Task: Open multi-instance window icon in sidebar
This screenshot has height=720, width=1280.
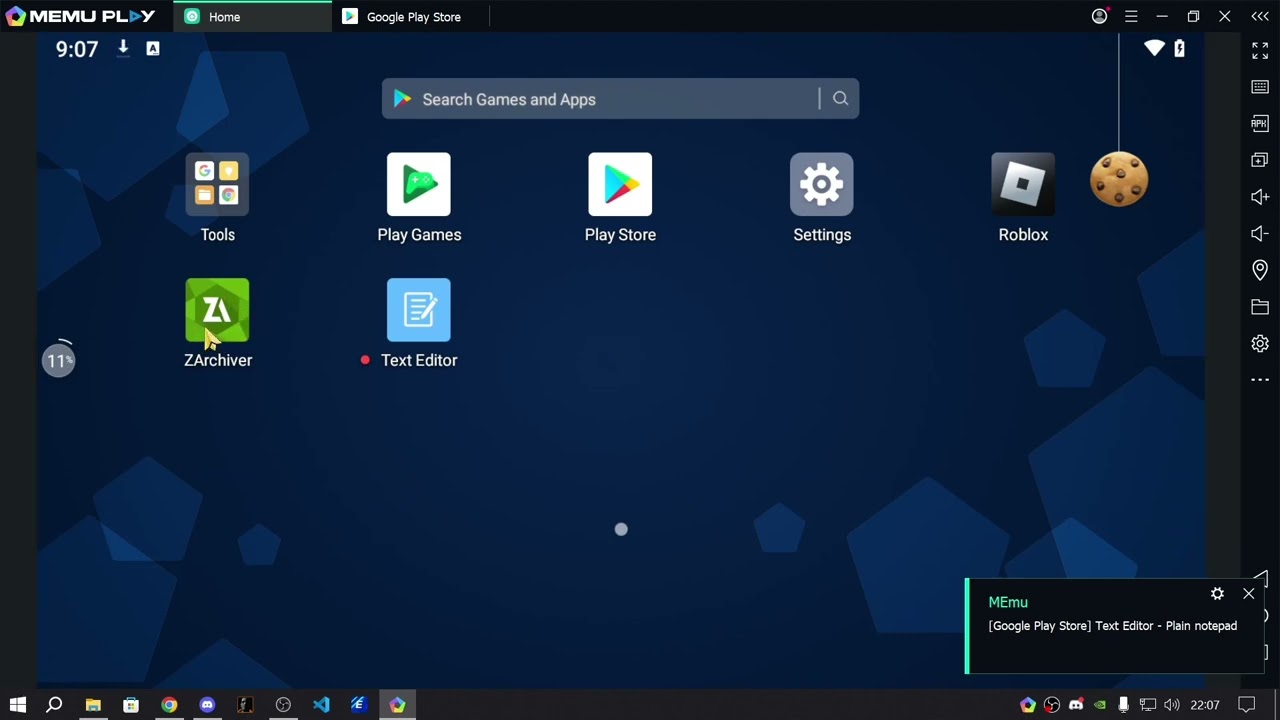Action: pos(1260,160)
